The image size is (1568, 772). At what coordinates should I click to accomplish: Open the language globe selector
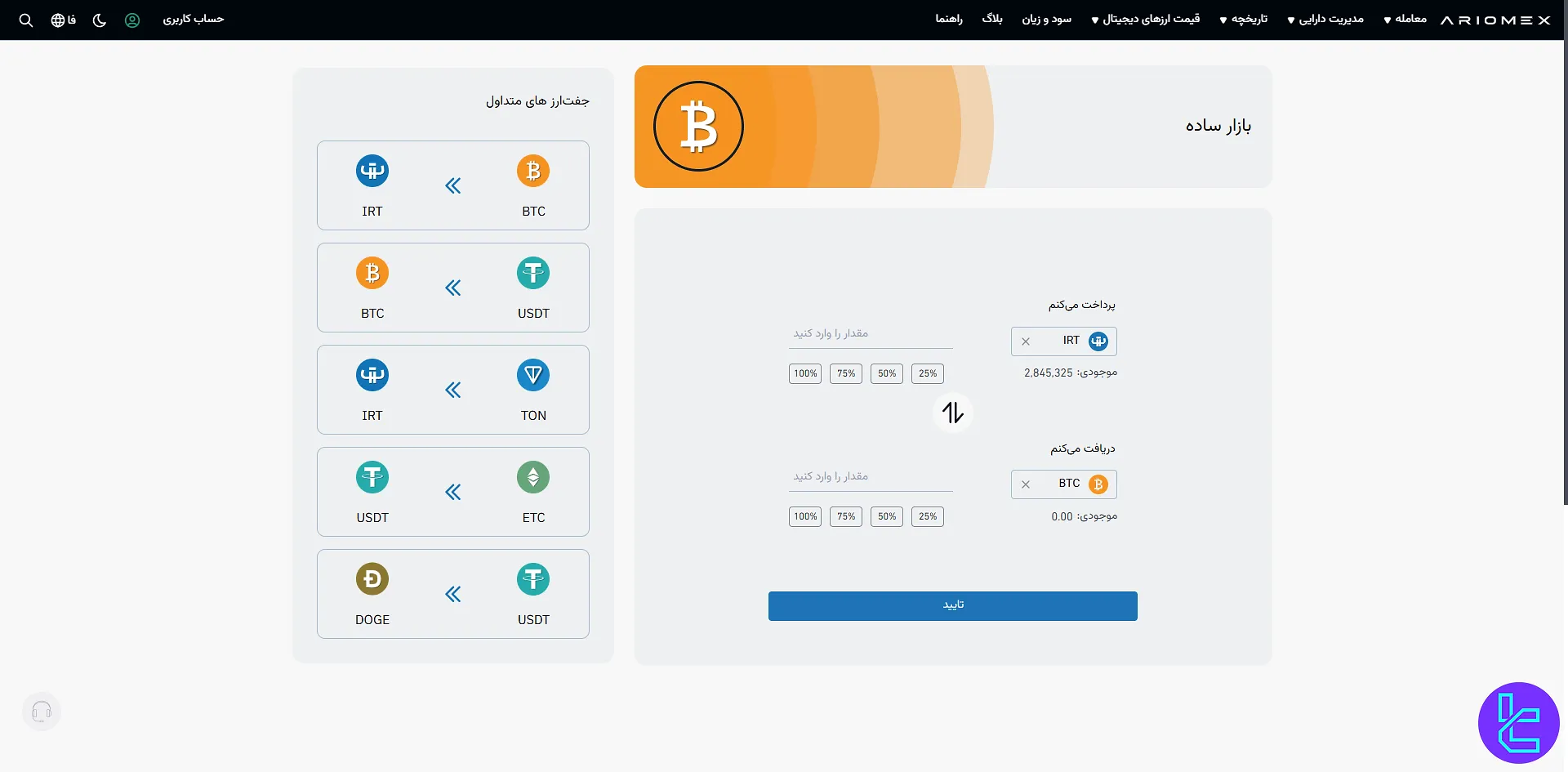[x=57, y=20]
